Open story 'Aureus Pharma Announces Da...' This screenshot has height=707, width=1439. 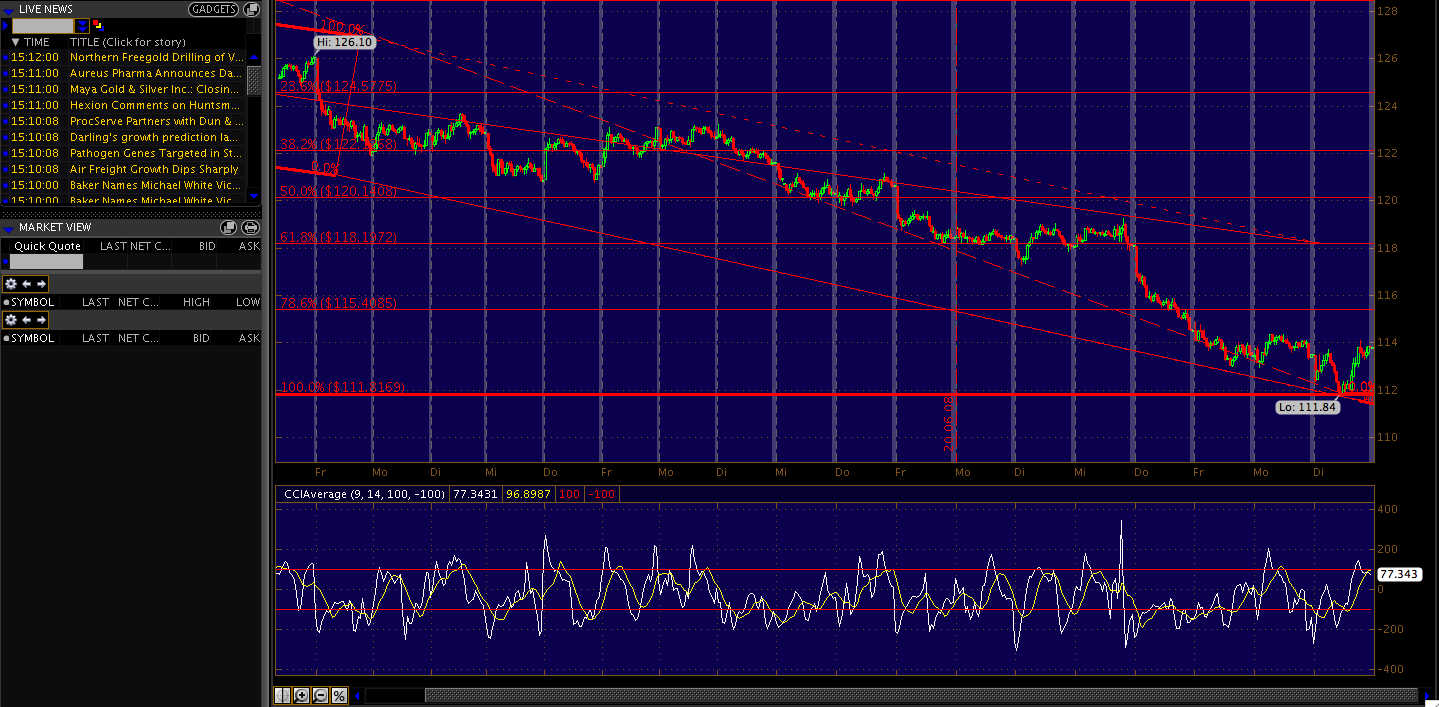click(x=156, y=73)
